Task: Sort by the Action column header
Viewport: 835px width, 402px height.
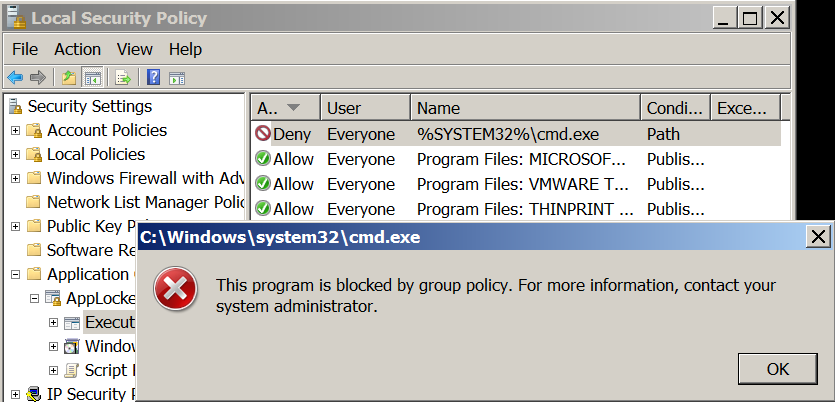Action: [285, 108]
